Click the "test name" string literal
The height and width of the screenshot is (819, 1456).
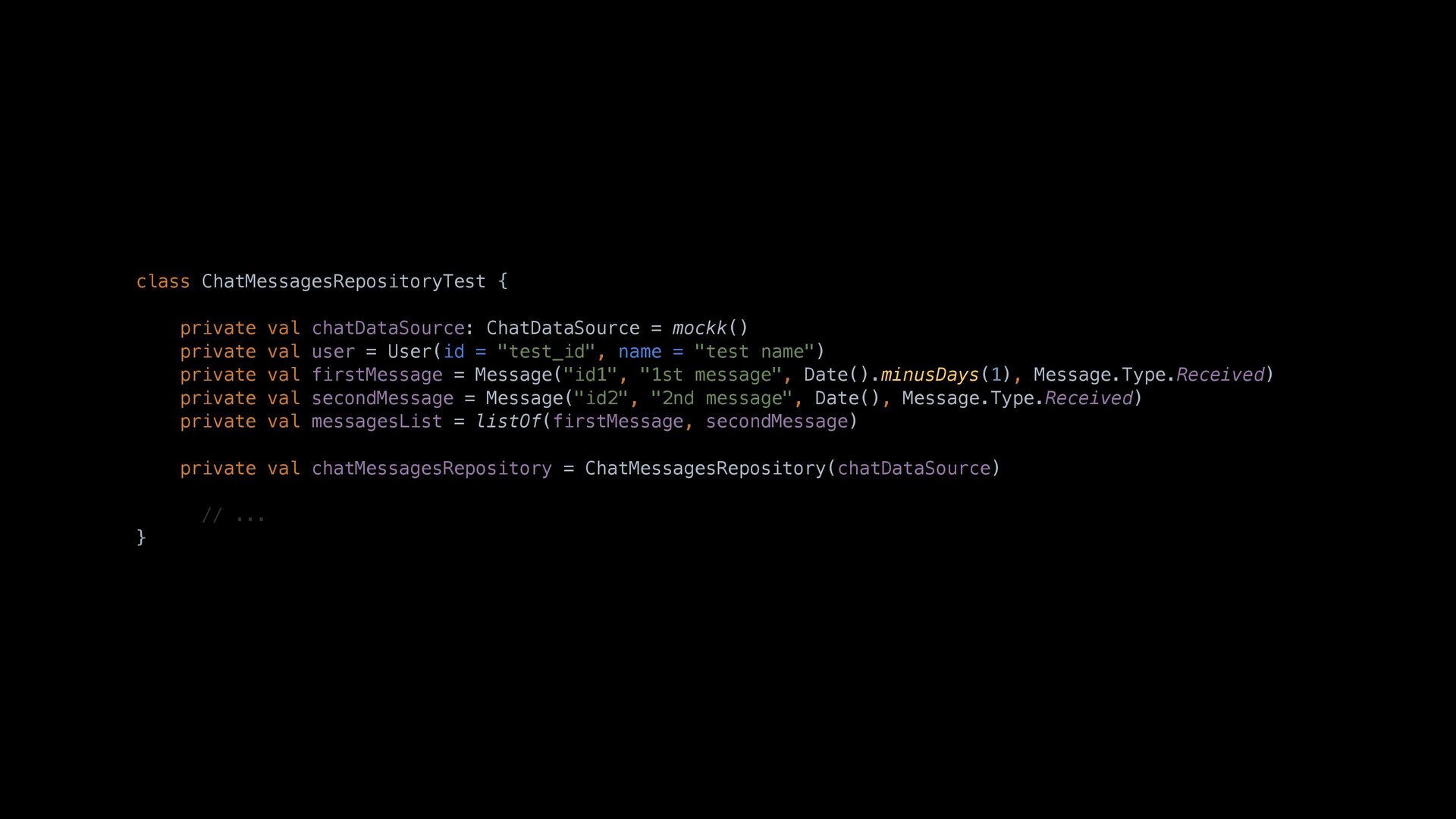754,352
